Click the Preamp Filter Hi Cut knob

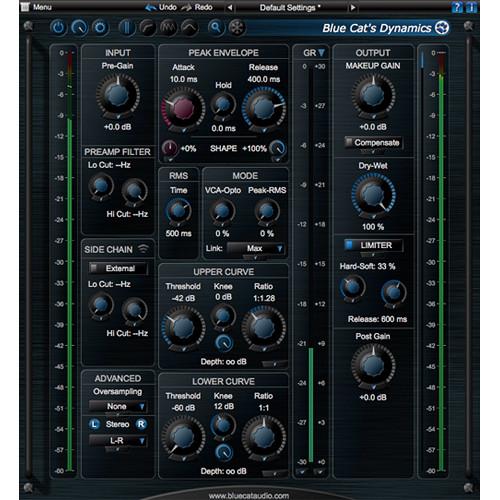tap(134, 191)
